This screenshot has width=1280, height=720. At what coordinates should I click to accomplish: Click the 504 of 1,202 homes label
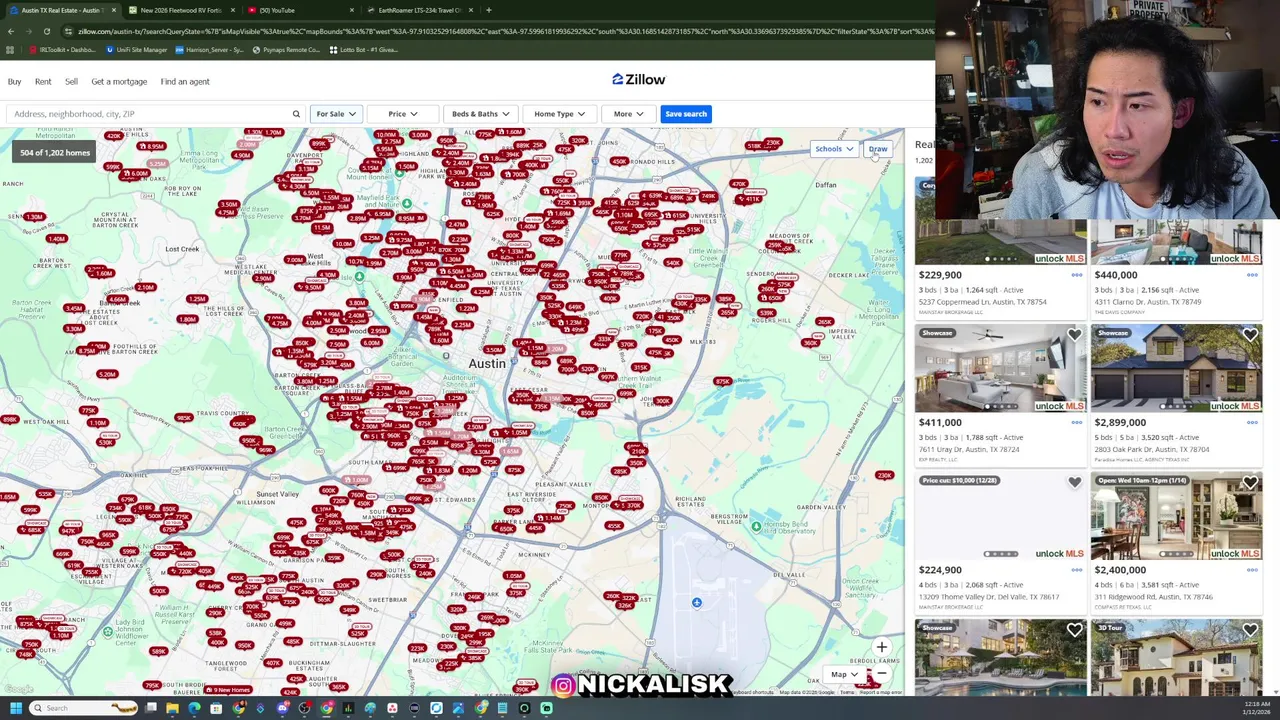[x=55, y=153]
